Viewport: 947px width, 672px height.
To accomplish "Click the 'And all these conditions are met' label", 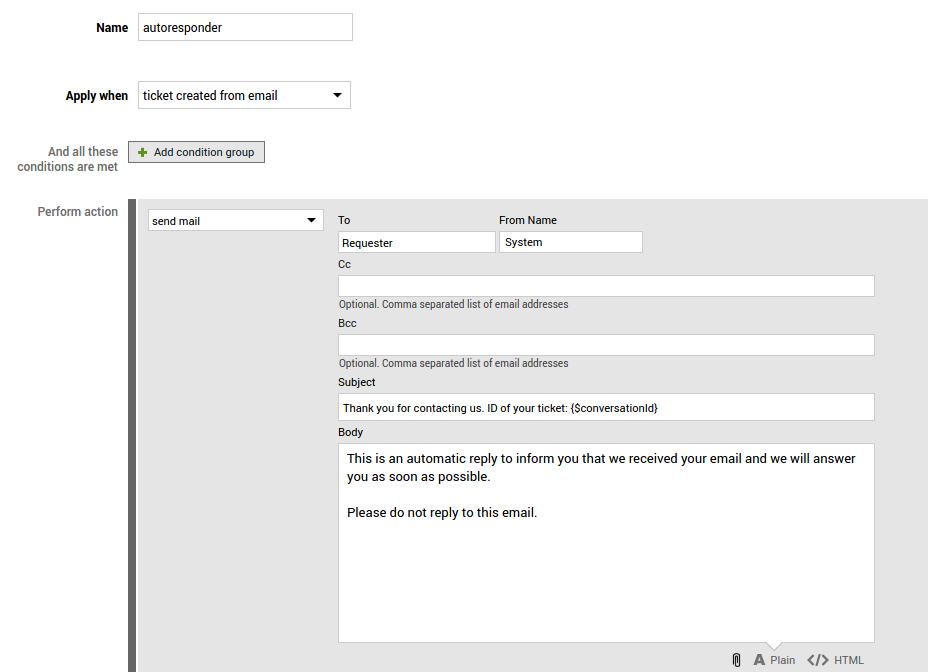I will (68, 160).
